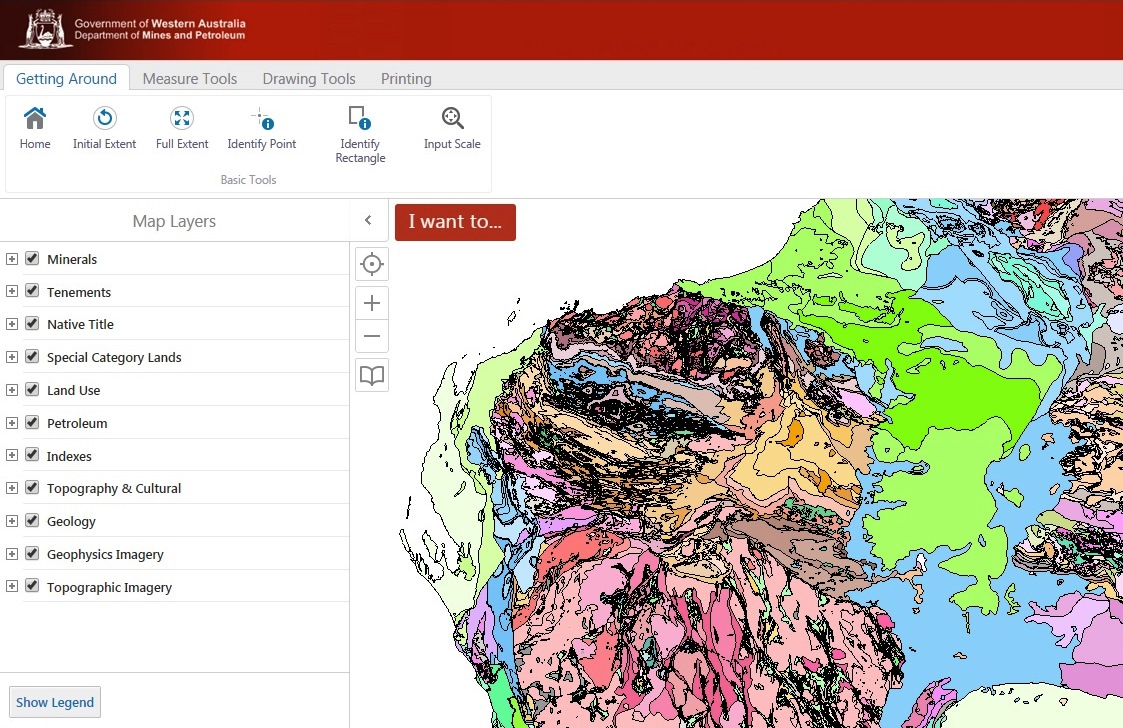Activate the Identify Point tool
The height and width of the screenshot is (728, 1123).
262,119
